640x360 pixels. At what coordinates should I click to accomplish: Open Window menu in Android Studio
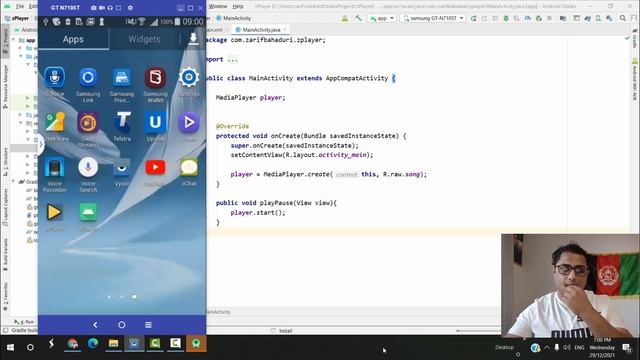pyautogui.click(x=218, y=7)
